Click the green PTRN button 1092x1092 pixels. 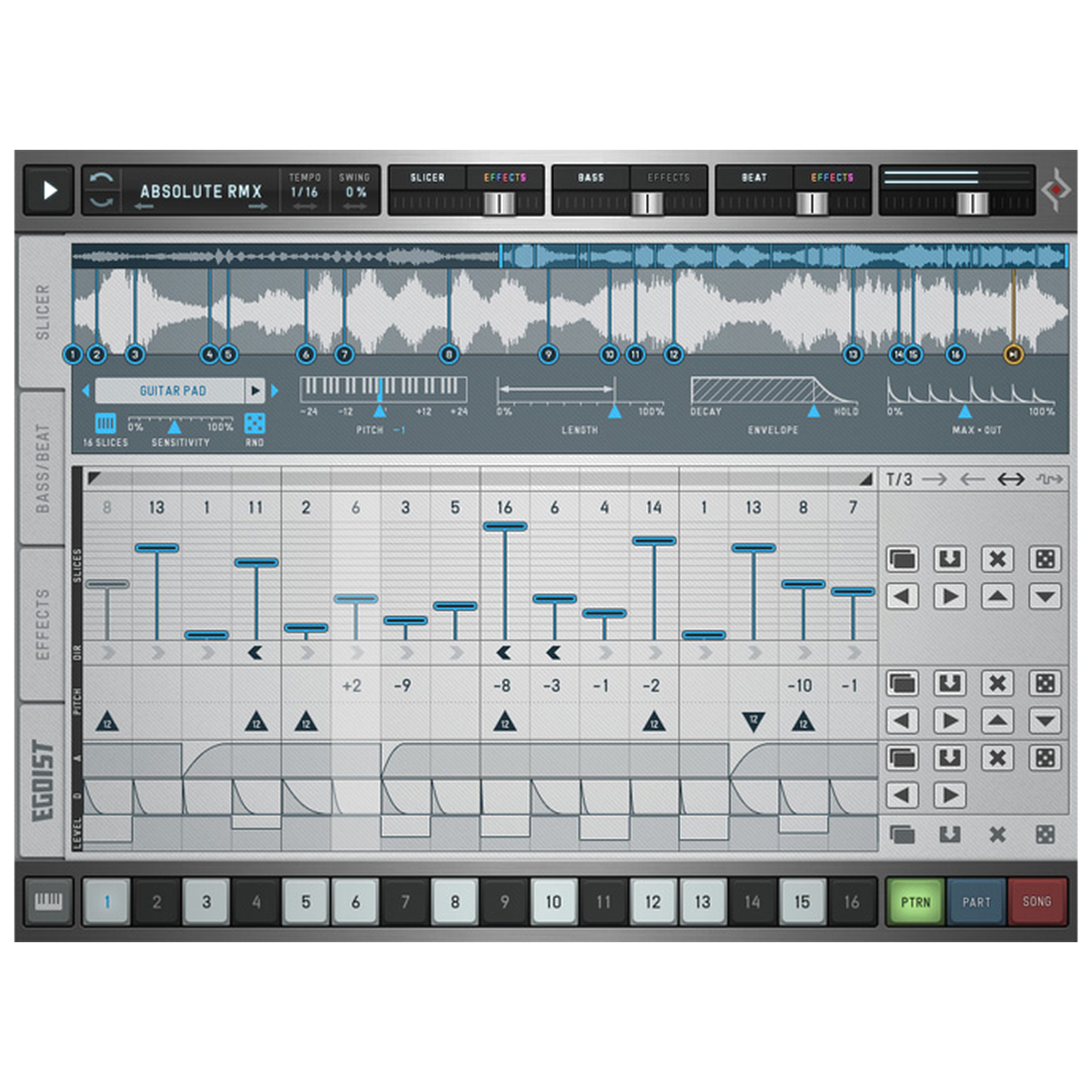click(x=915, y=902)
